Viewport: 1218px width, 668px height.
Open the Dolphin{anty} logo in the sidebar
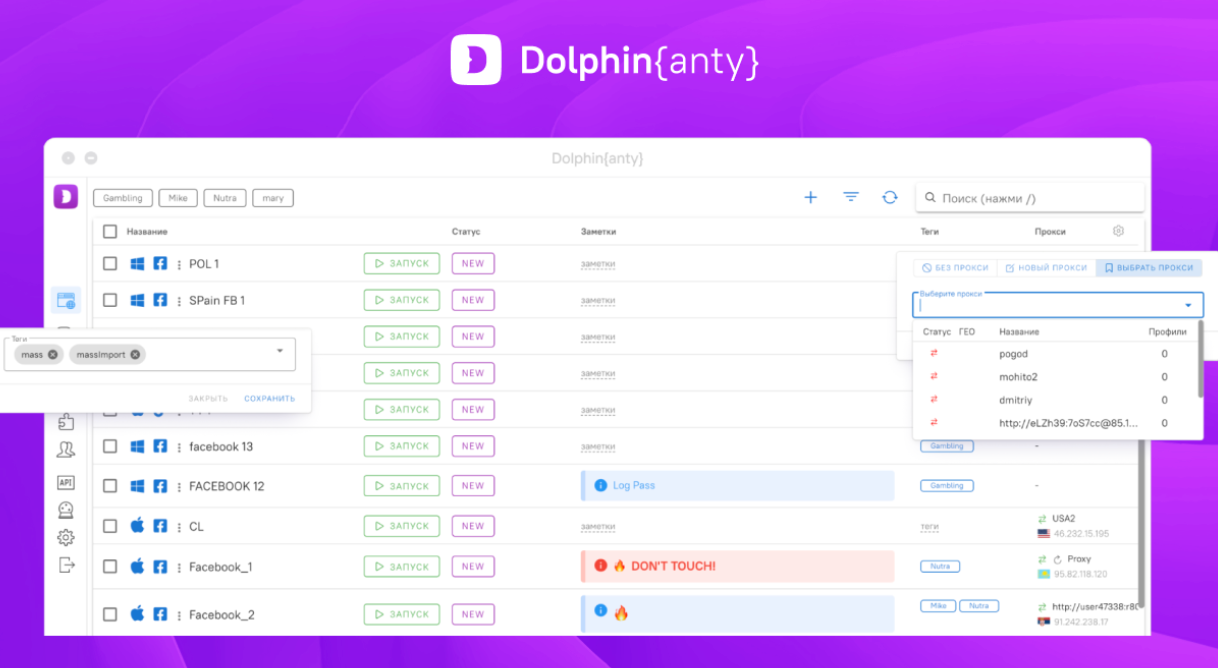(x=65, y=196)
